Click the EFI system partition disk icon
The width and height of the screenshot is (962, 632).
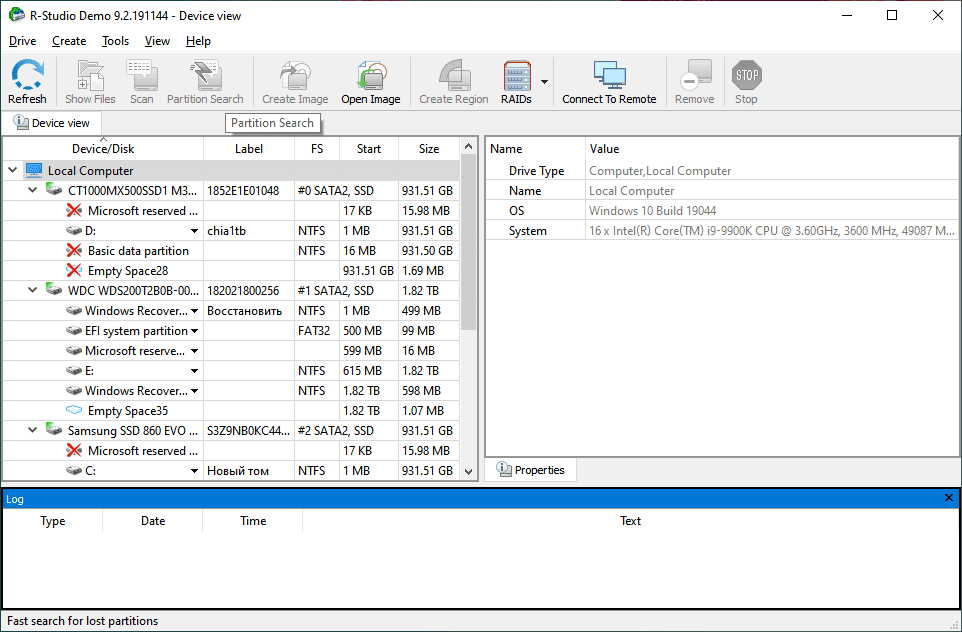(74, 331)
